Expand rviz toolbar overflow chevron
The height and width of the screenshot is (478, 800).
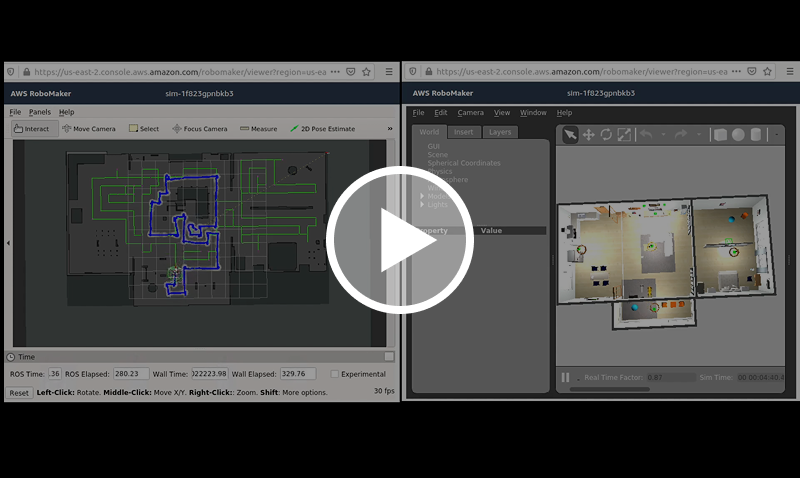(390, 129)
